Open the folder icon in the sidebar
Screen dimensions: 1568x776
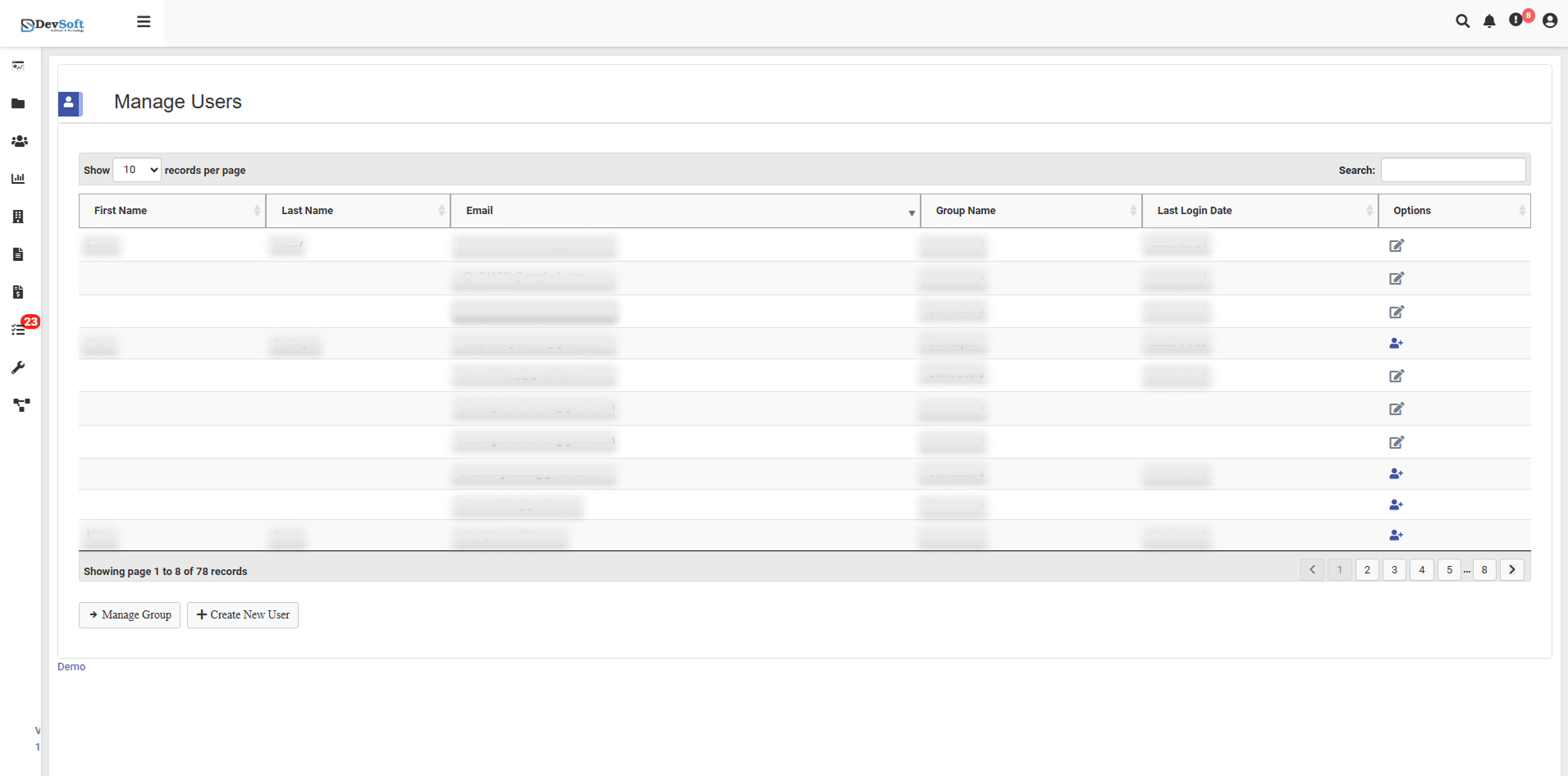coord(18,103)
